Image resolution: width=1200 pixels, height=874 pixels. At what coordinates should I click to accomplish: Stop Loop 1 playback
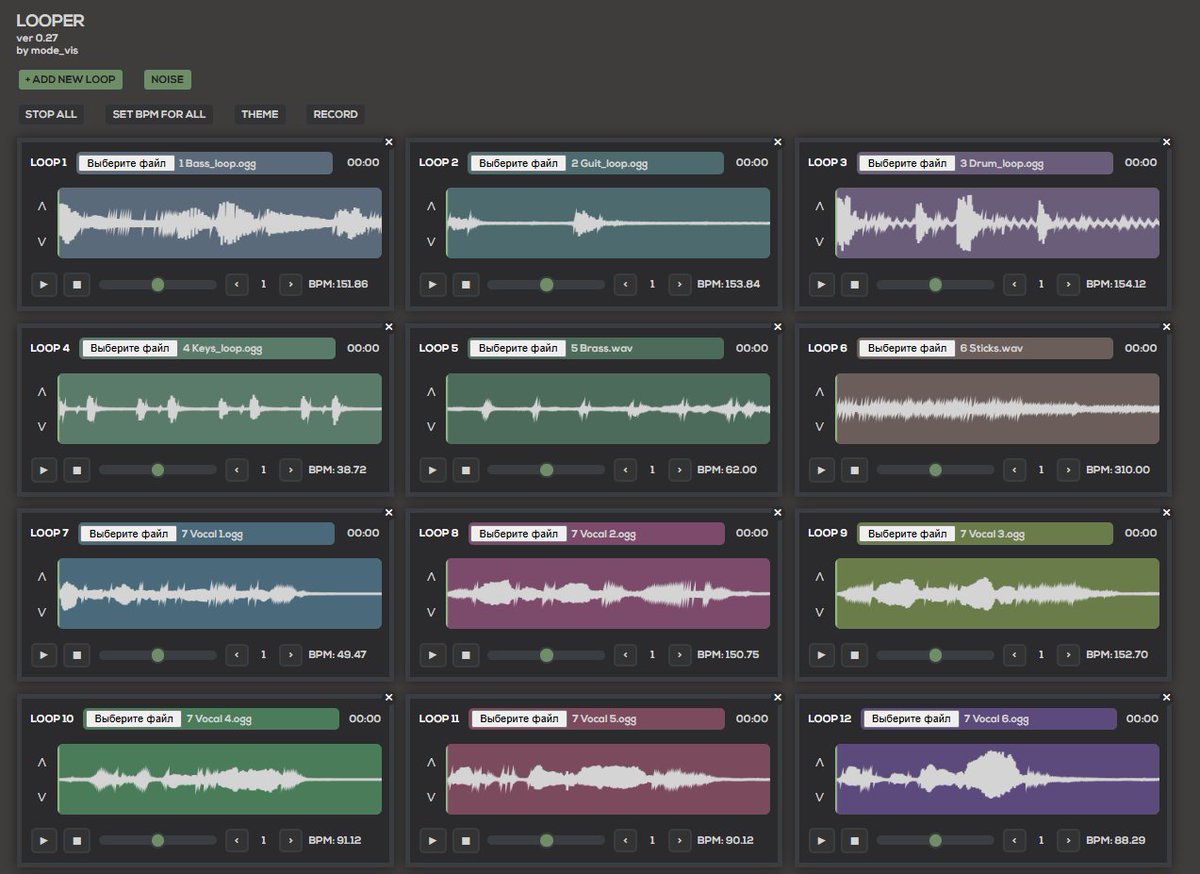click(76, 285)
